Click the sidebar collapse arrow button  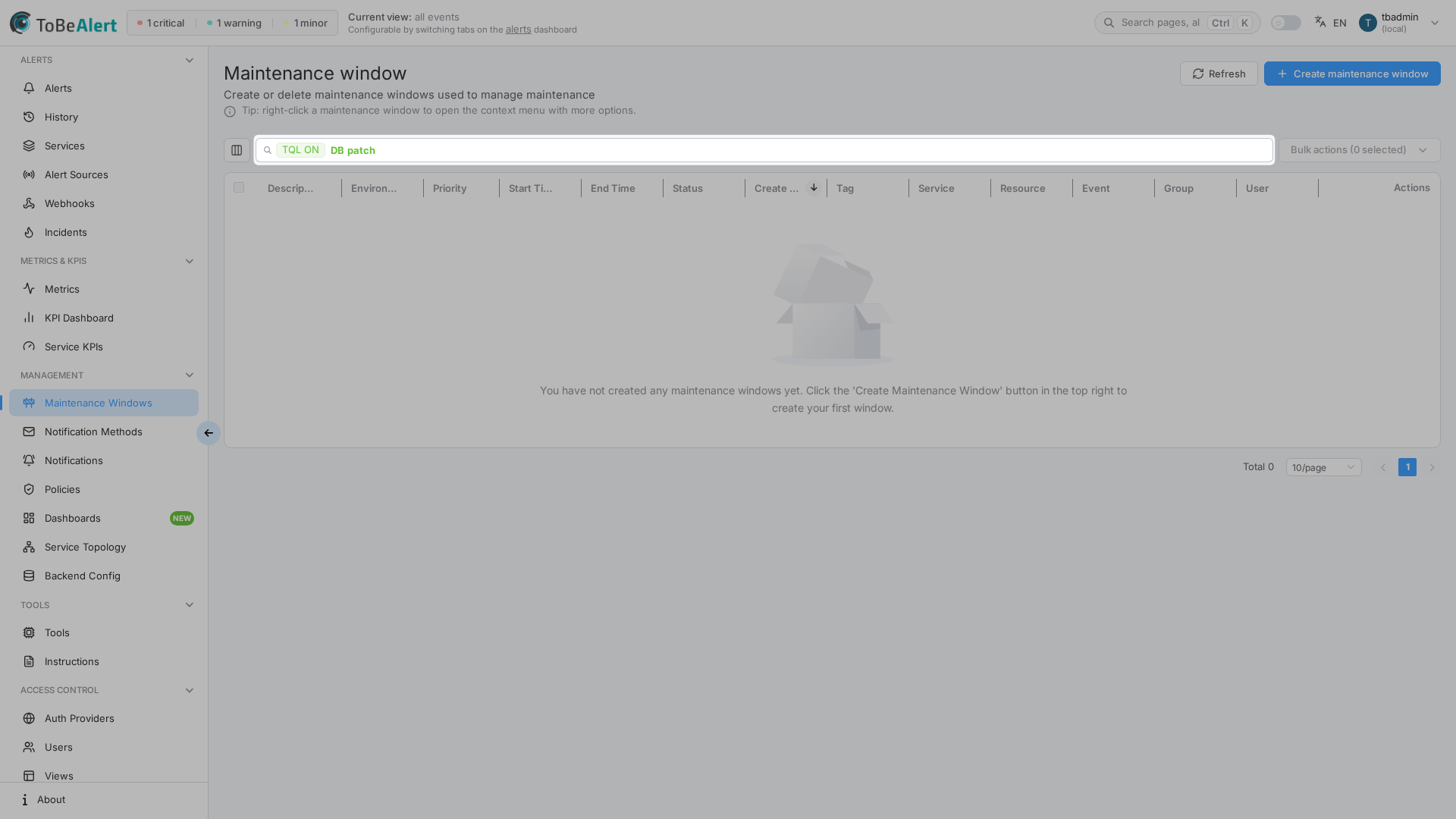tap(208, 433)
